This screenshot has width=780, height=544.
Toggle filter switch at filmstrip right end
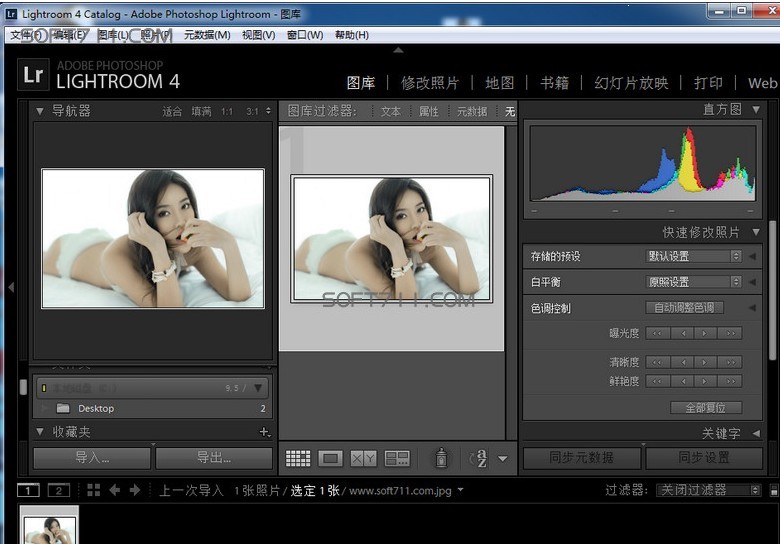click(774, 490)
